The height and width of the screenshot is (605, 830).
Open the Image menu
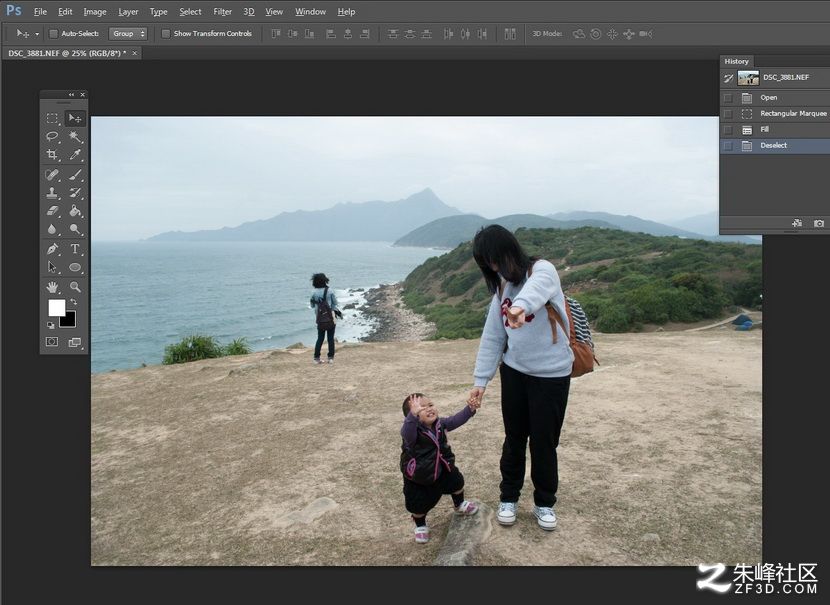[95, 12]
